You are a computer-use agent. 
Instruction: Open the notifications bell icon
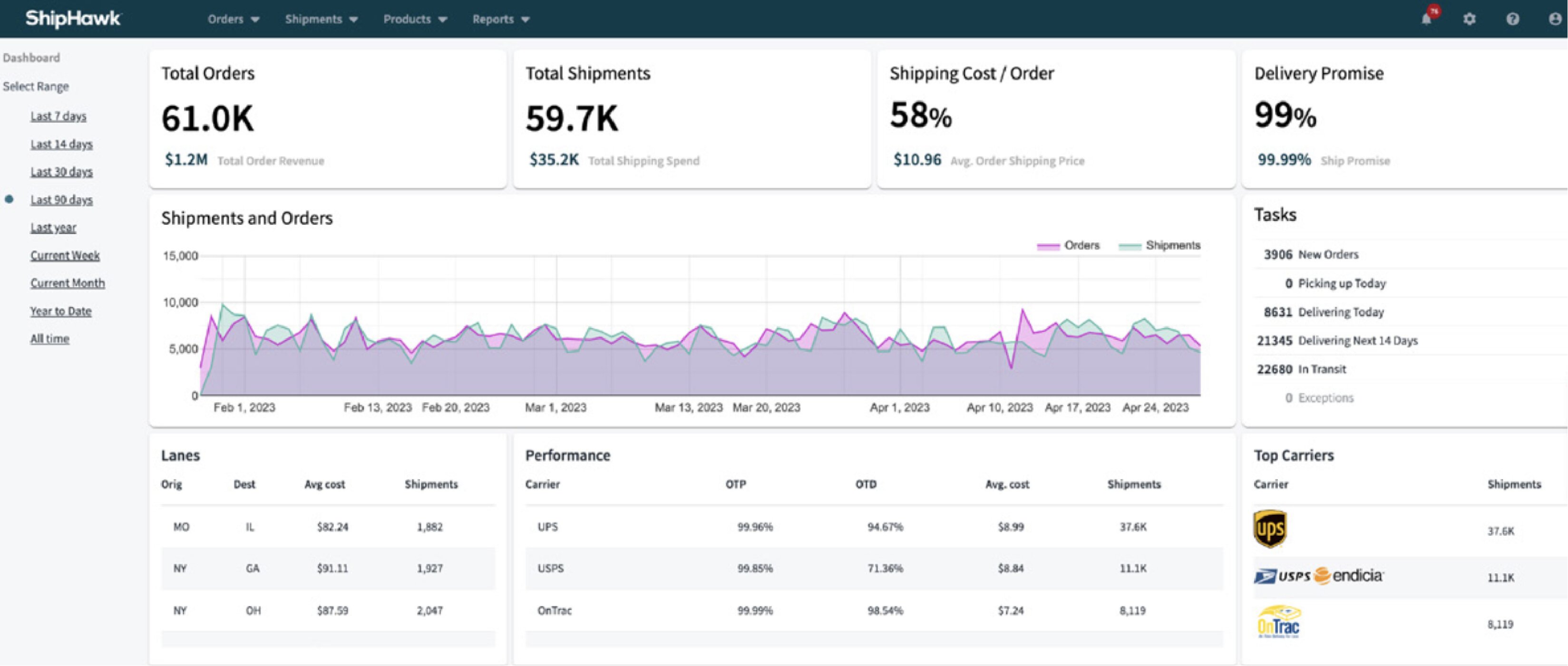coord(1426,19)
